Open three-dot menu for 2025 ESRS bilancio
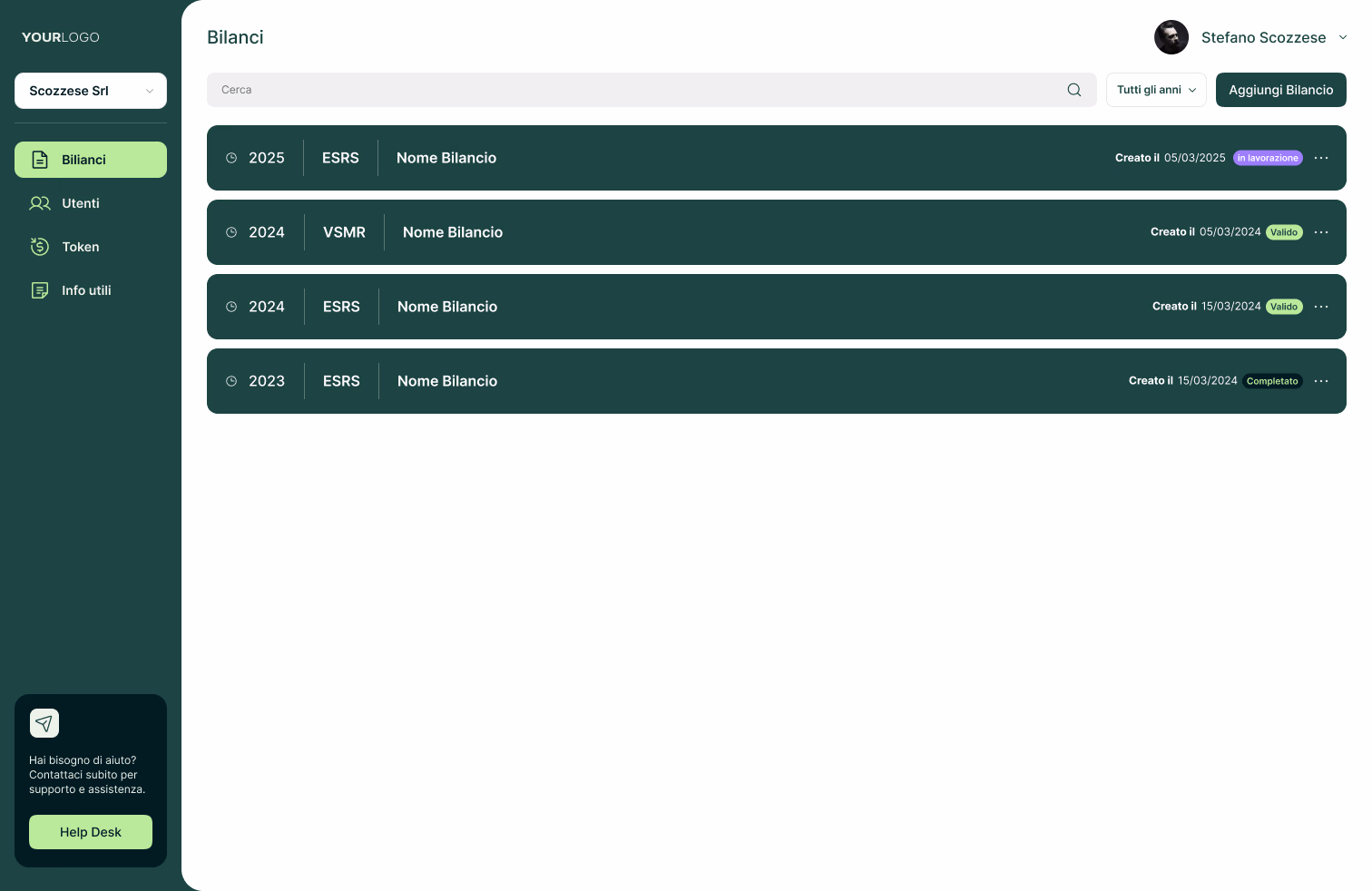1372x891 pixels. (1321, 158)
